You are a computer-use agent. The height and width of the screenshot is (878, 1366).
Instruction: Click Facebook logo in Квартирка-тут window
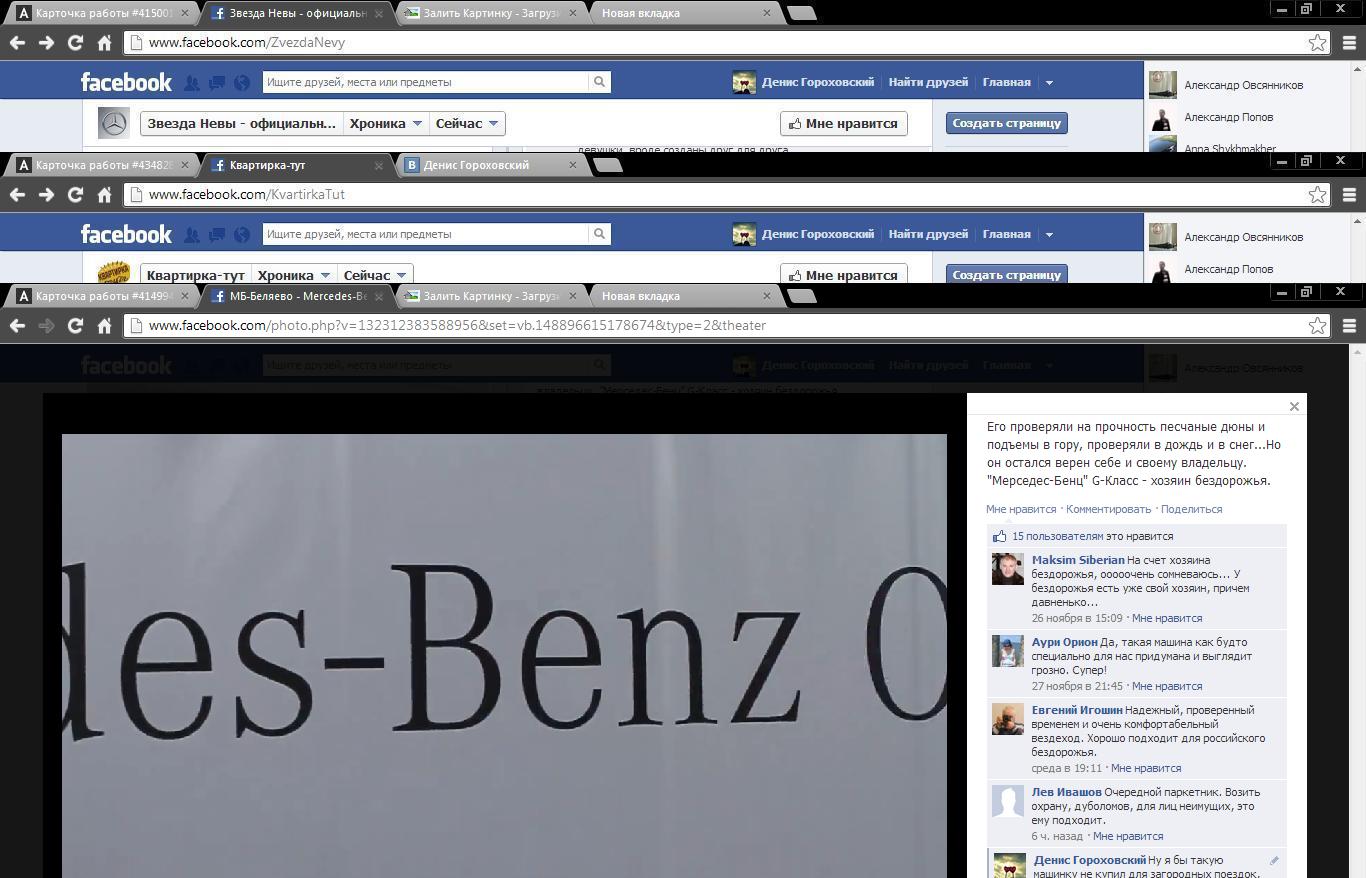126,234
